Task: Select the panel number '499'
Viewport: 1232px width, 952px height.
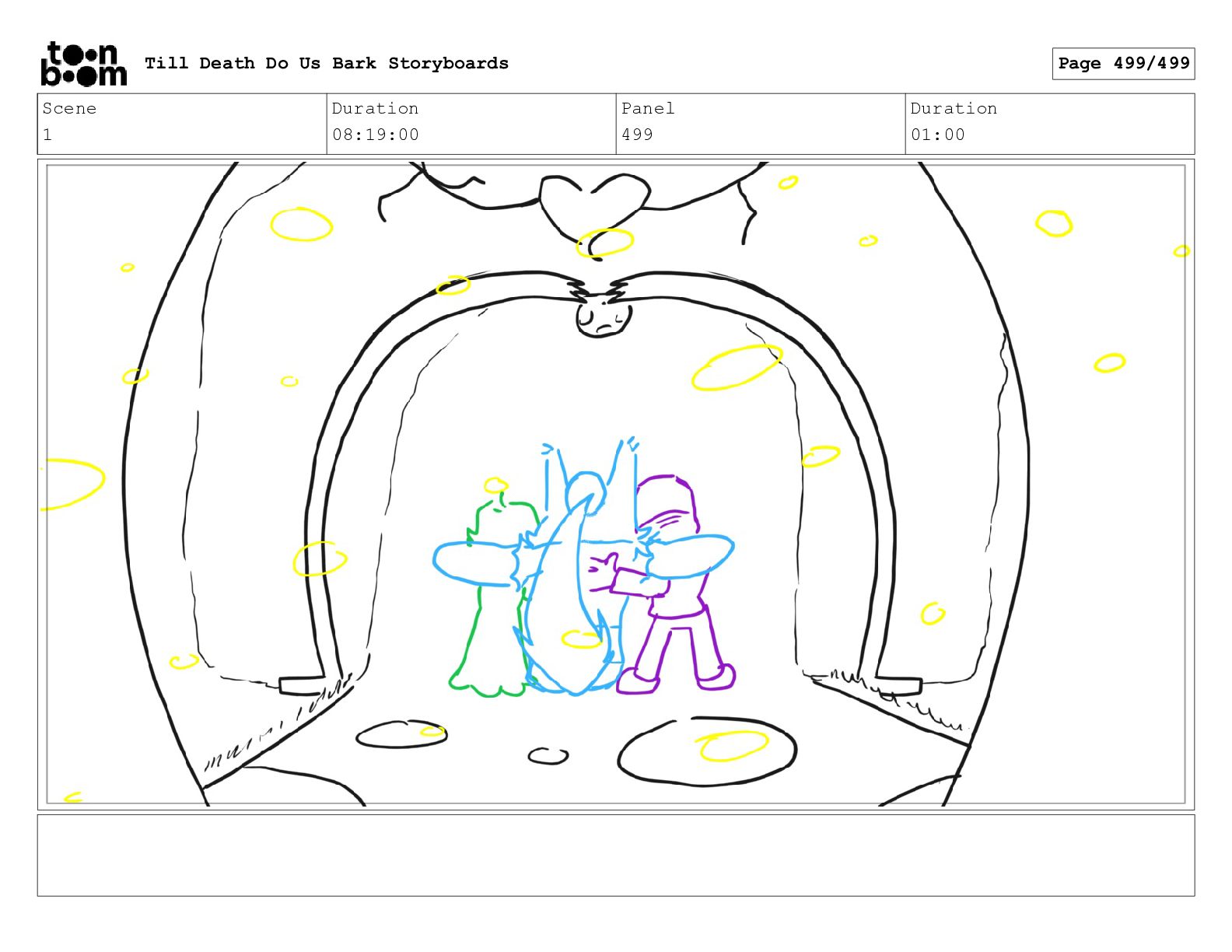Action: 637,135
